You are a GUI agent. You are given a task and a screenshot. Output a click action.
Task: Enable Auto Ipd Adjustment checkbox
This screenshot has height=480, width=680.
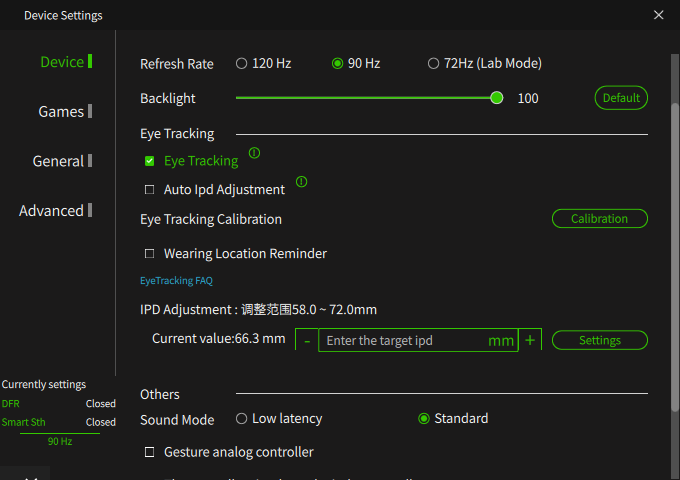click(x=150, y=190)
